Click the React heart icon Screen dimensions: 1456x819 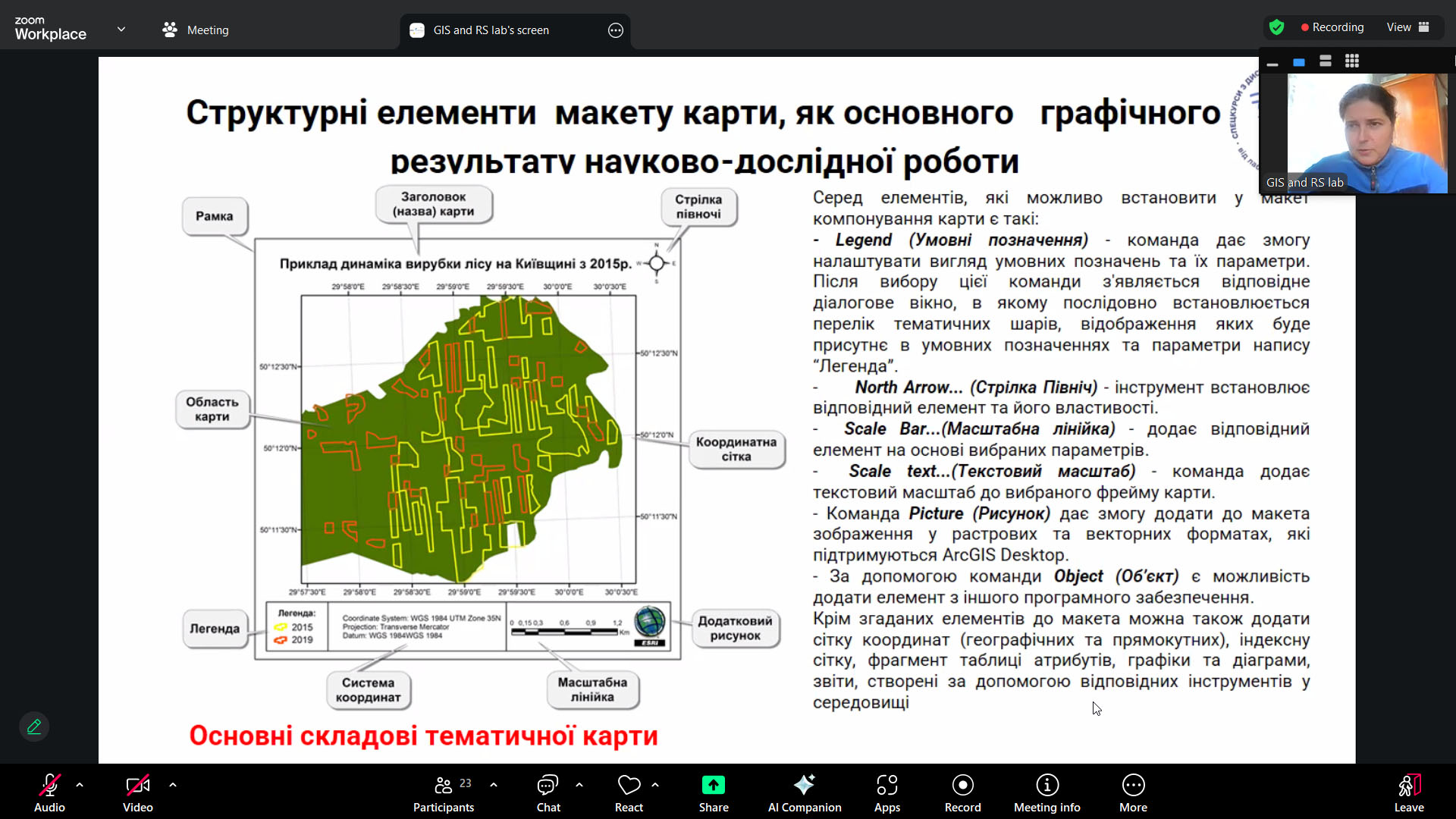point(629,785)
